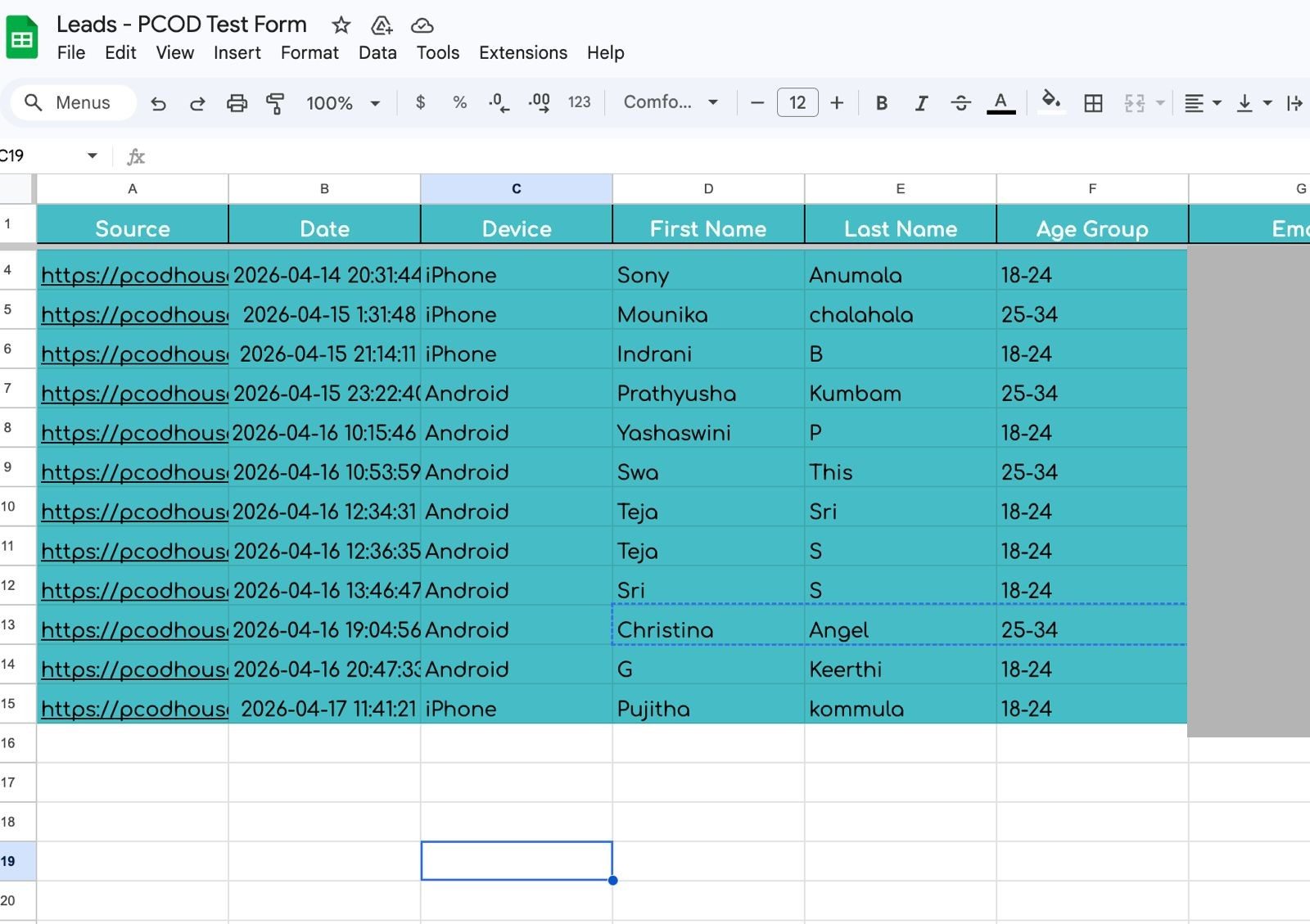Search the Menus box
This screenshot has width=1310, height=924.
[74, 102]
